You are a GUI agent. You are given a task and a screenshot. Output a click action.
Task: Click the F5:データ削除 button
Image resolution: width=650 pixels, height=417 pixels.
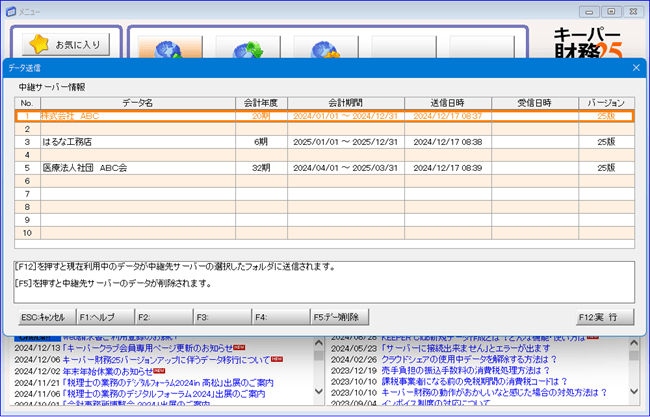click(340, 317)
